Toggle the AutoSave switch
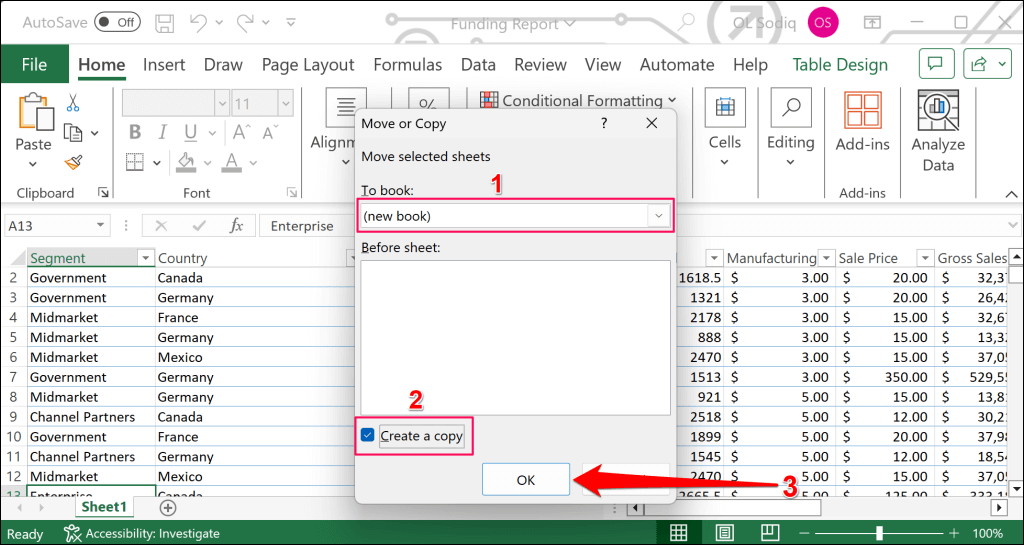Image resolution: width=1024 pixels, height=545 pixels. pyautogui.click(x=118, y=23)
